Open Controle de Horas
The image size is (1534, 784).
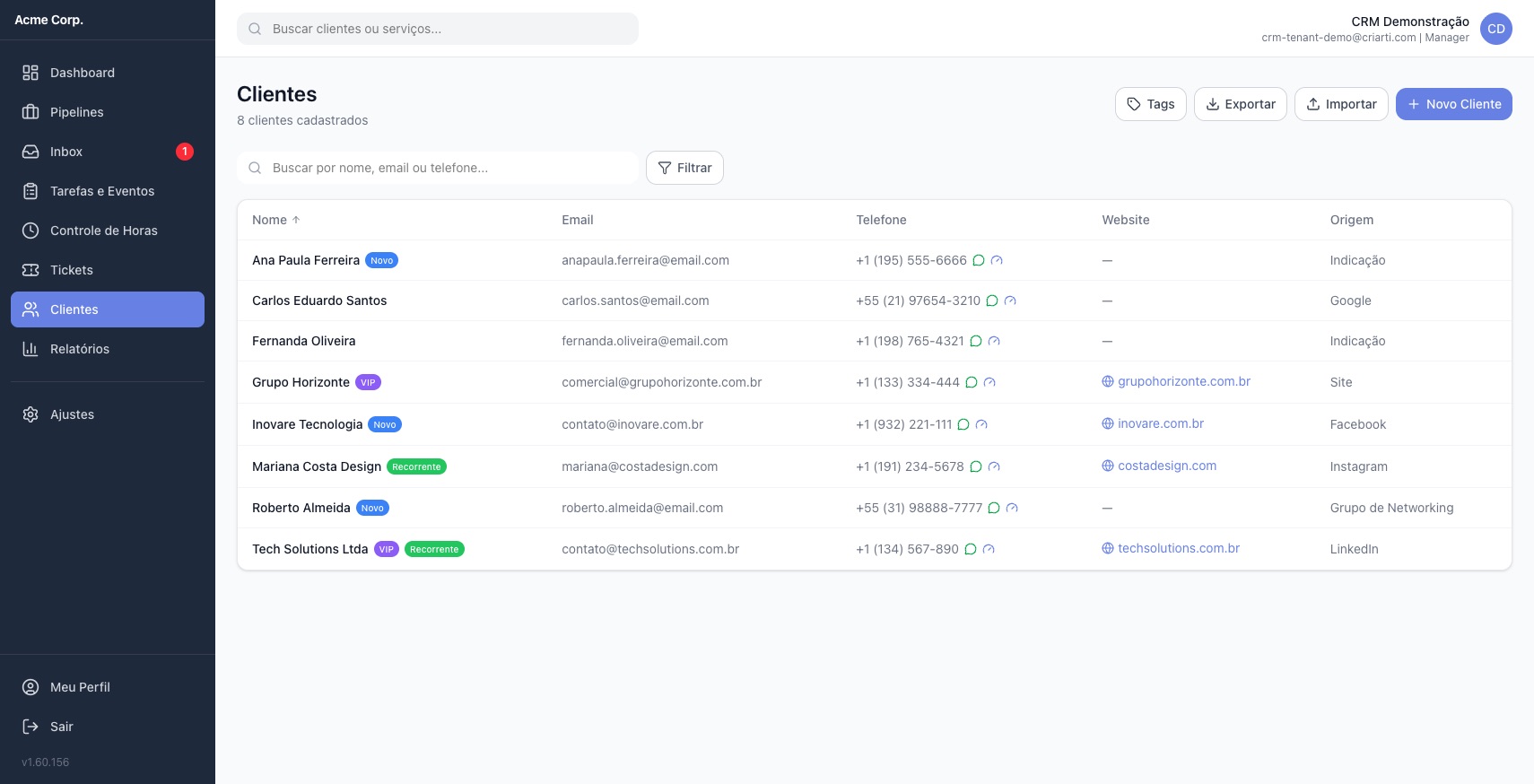click(x=108, y=231)
